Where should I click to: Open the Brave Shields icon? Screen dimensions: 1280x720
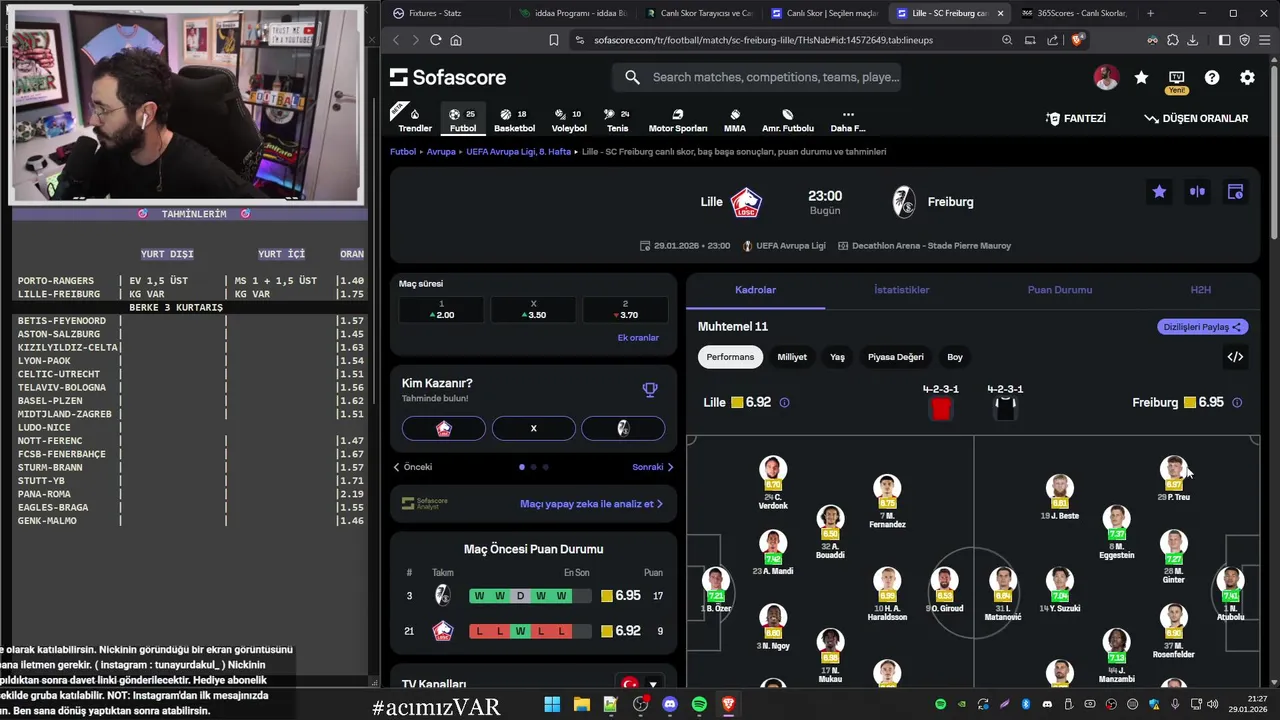tap(1077, 40)
